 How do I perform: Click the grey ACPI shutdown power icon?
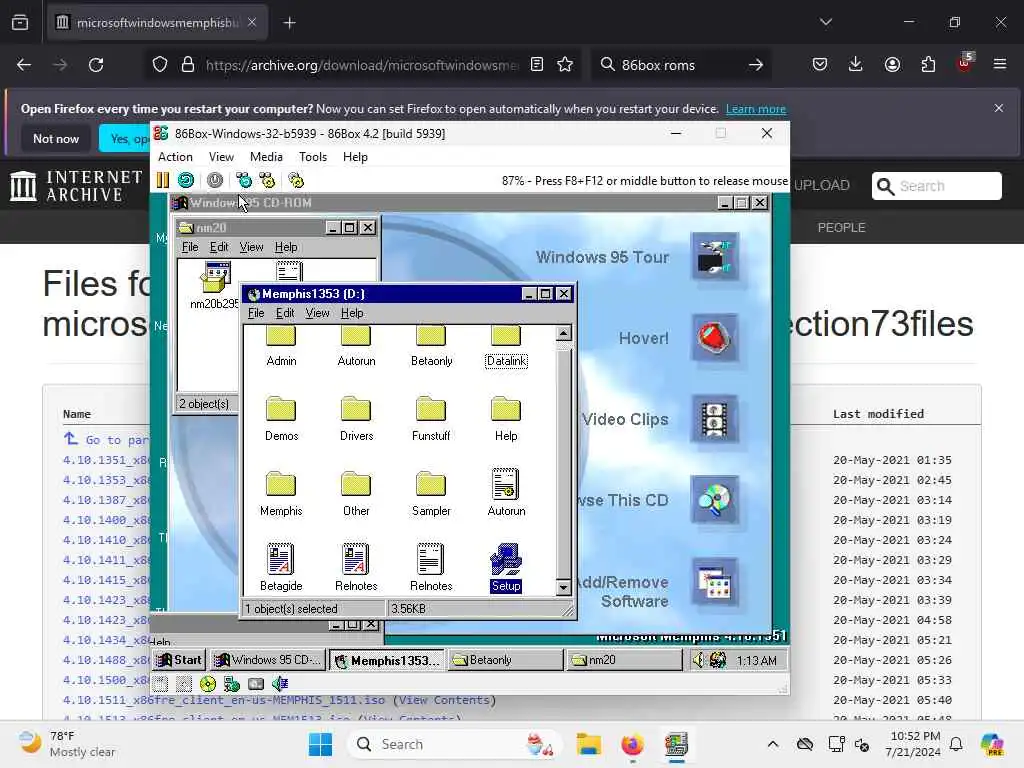[215, 180]
